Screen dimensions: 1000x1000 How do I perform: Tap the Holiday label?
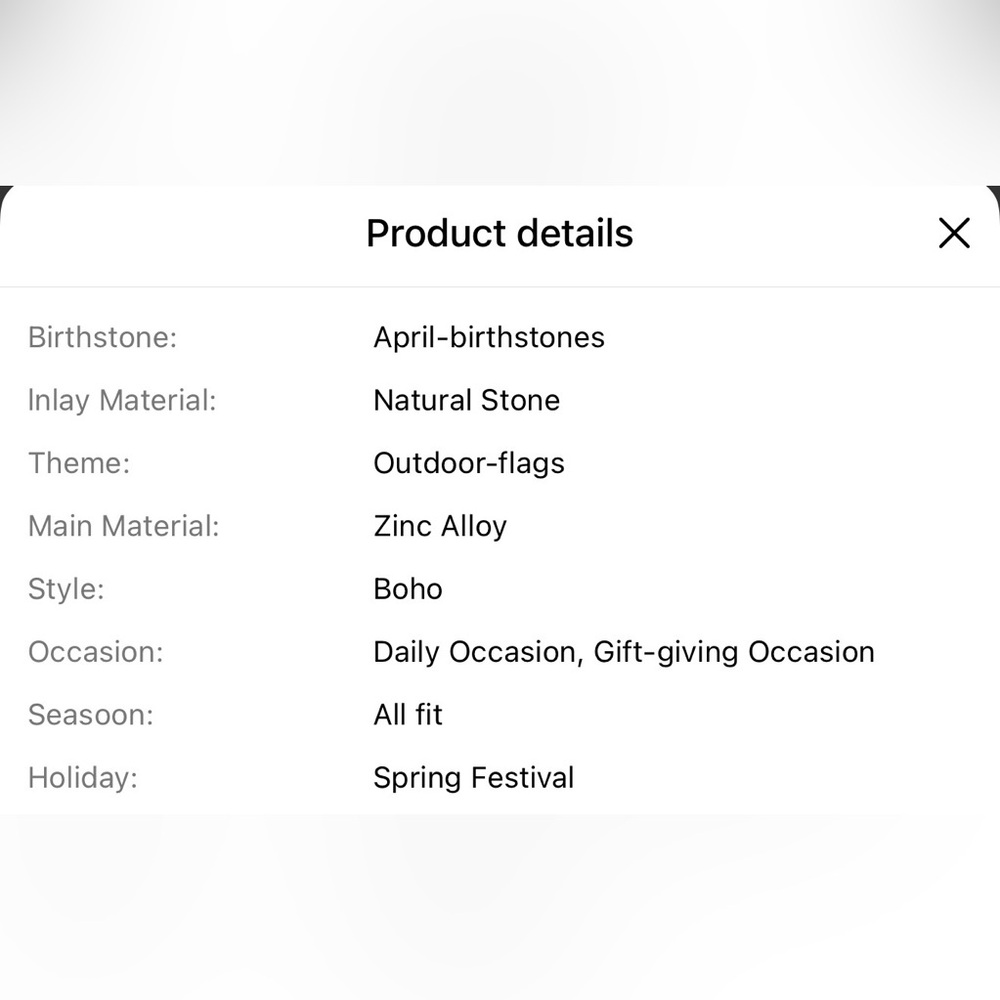coord(83,778)
